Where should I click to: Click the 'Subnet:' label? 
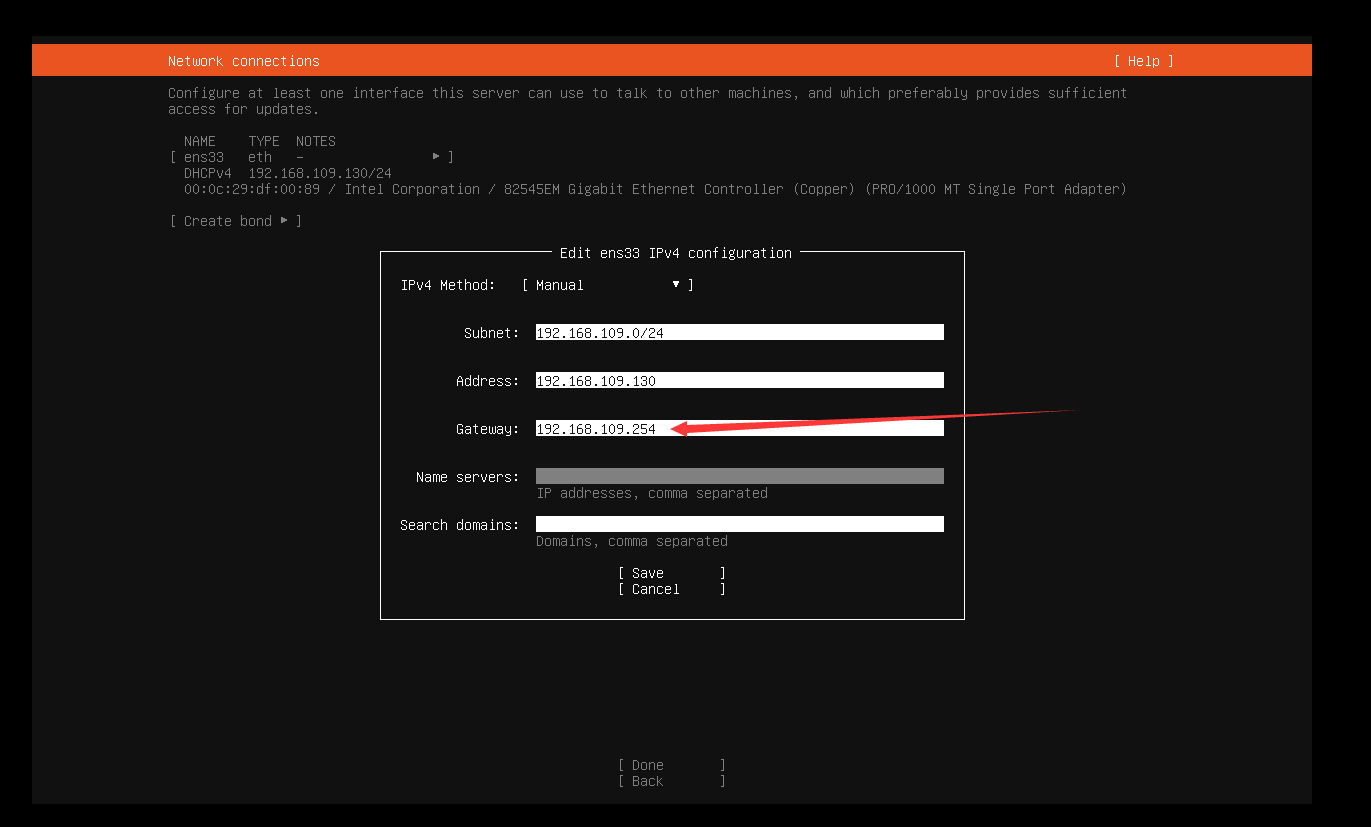[x=492, y=333]
